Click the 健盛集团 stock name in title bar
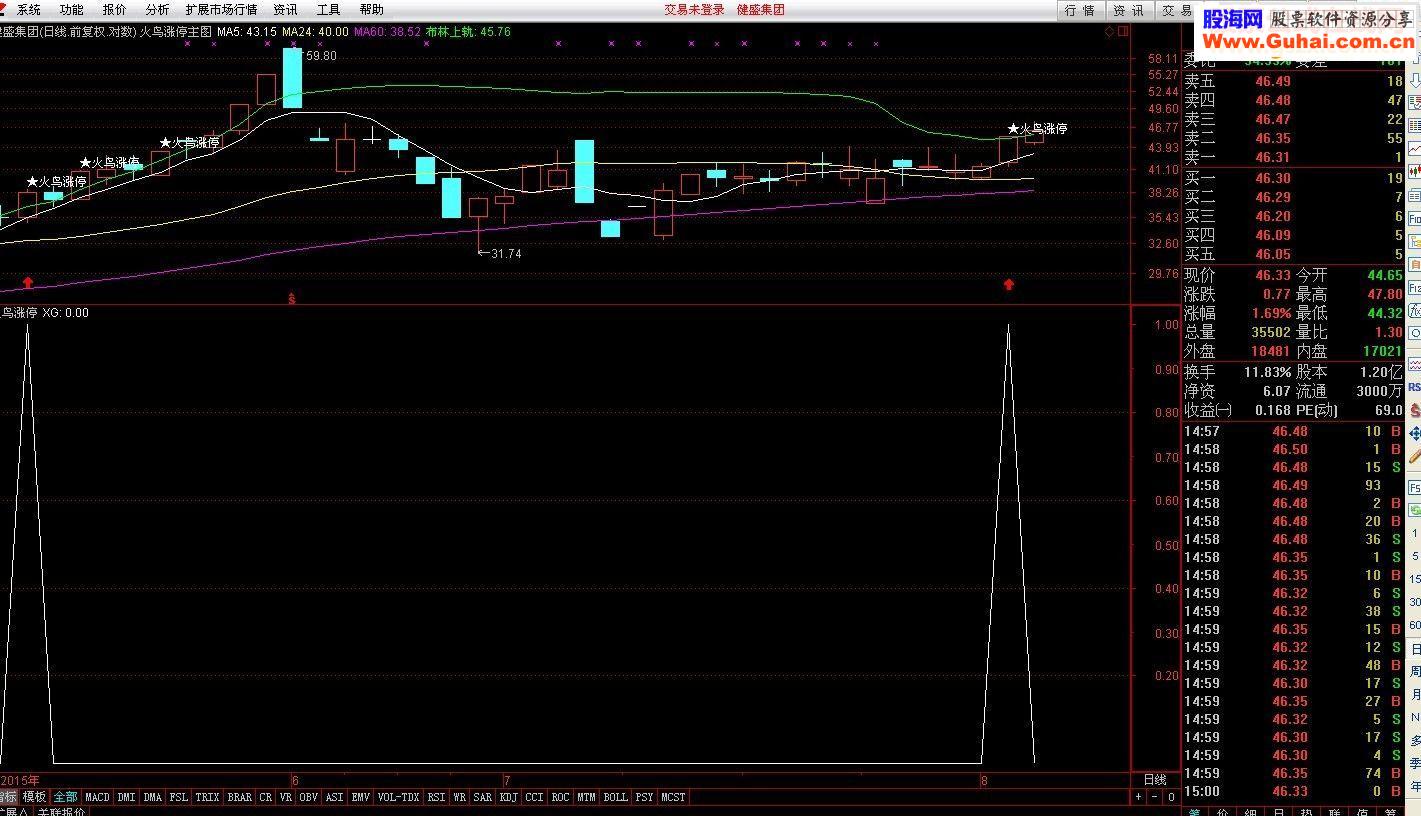Viewport: 1421px width, 816px height. coord(761,10)
